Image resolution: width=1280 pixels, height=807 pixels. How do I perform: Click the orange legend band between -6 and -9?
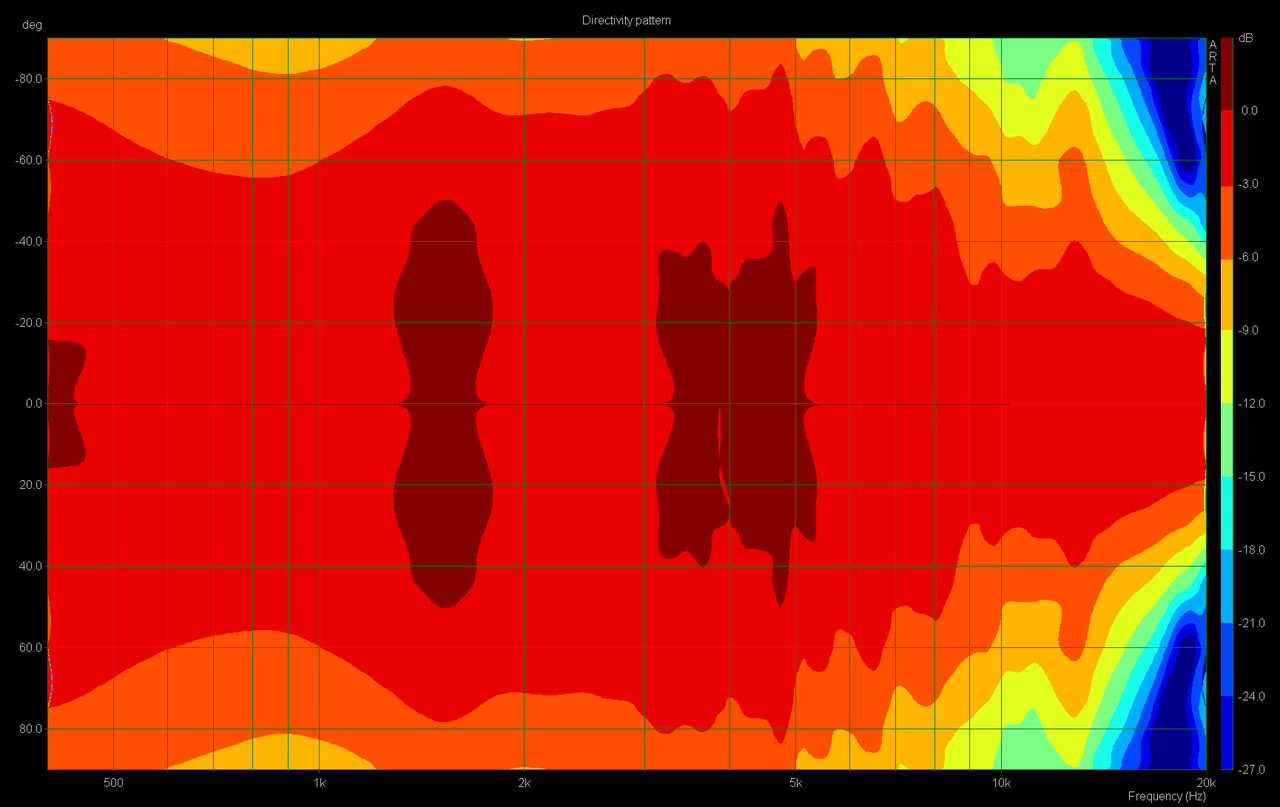[x=1227, y=293]
